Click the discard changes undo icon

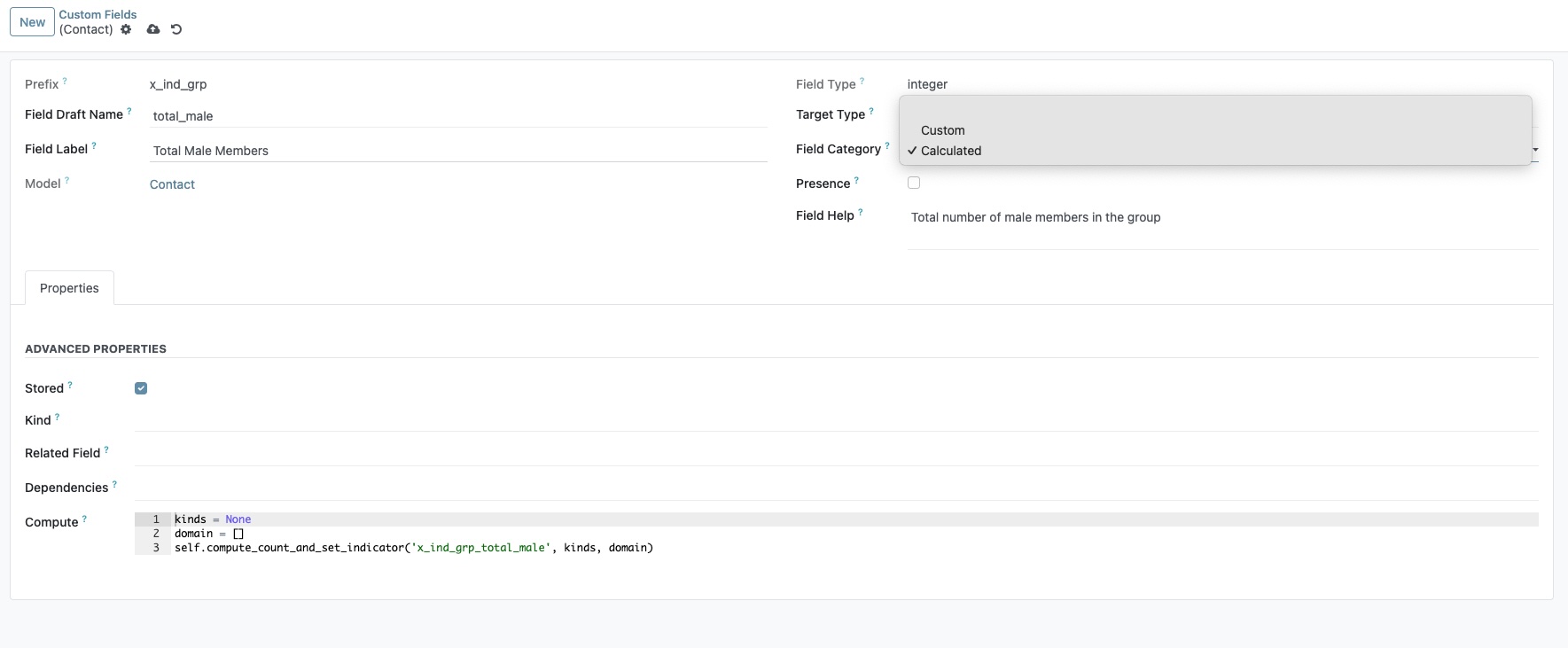click(176, 29)
